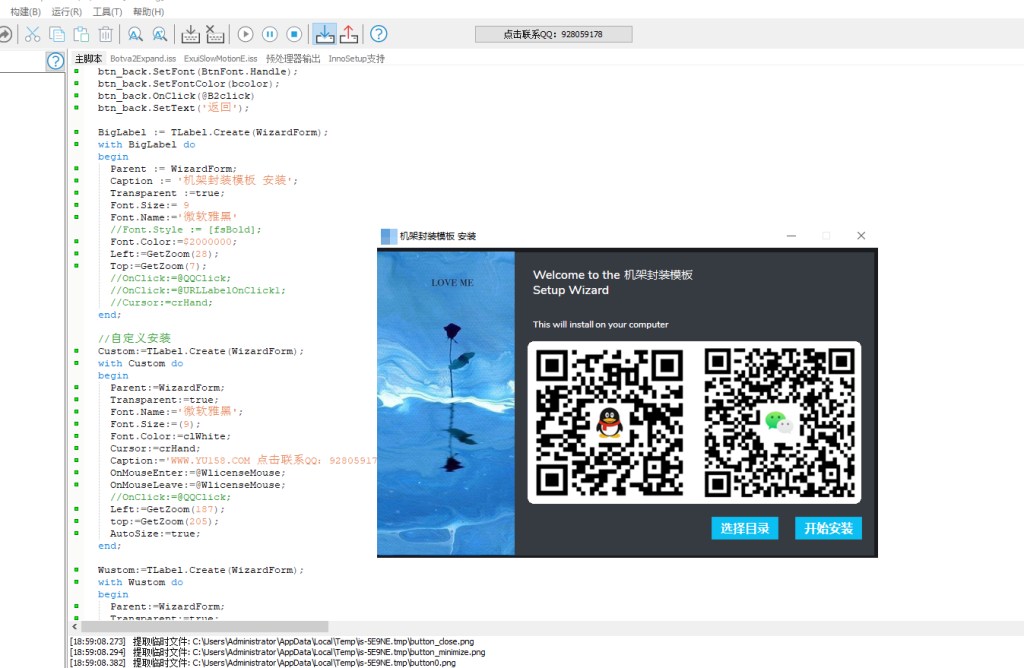
Task: Open the 运行(R) menu
Action: click(x=66, y=12)
